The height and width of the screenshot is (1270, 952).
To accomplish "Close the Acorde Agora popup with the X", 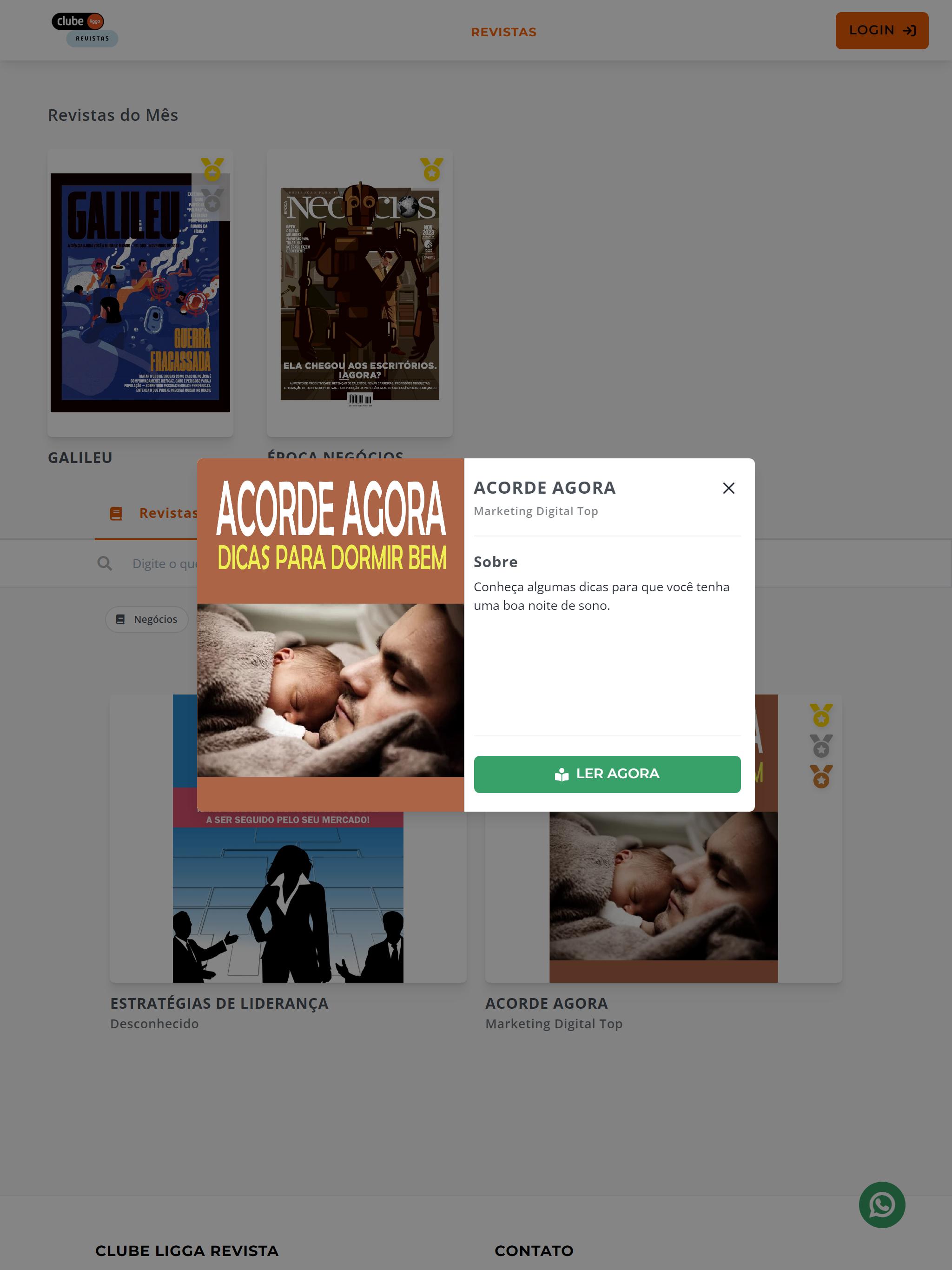I will click(x=728, y=488).
